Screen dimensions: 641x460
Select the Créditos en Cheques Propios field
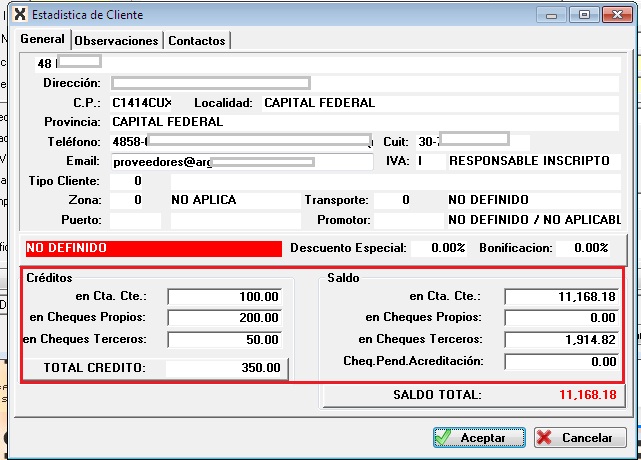pos(225,318)
